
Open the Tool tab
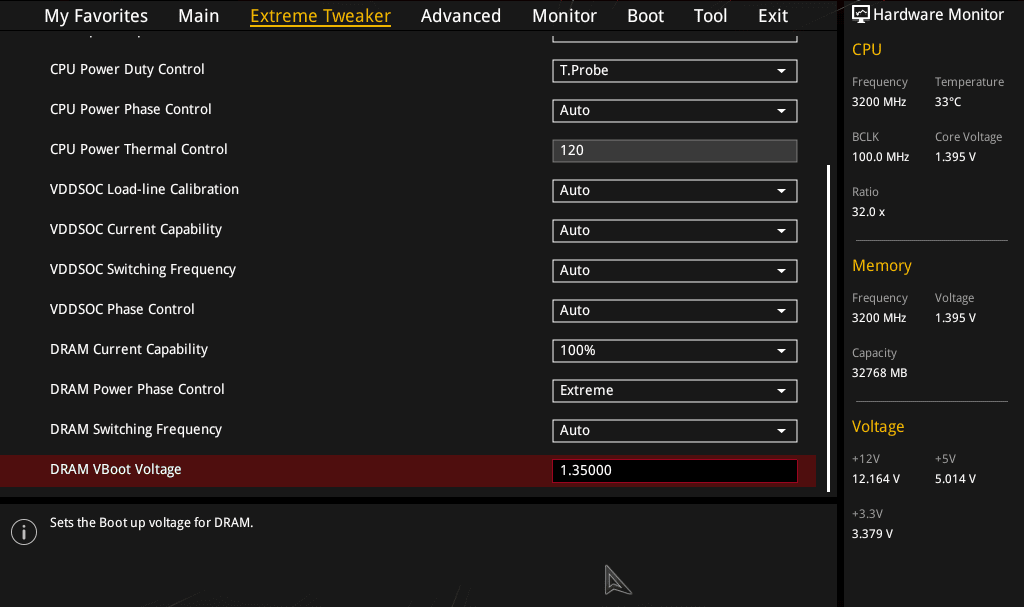(x=711, y=16)
